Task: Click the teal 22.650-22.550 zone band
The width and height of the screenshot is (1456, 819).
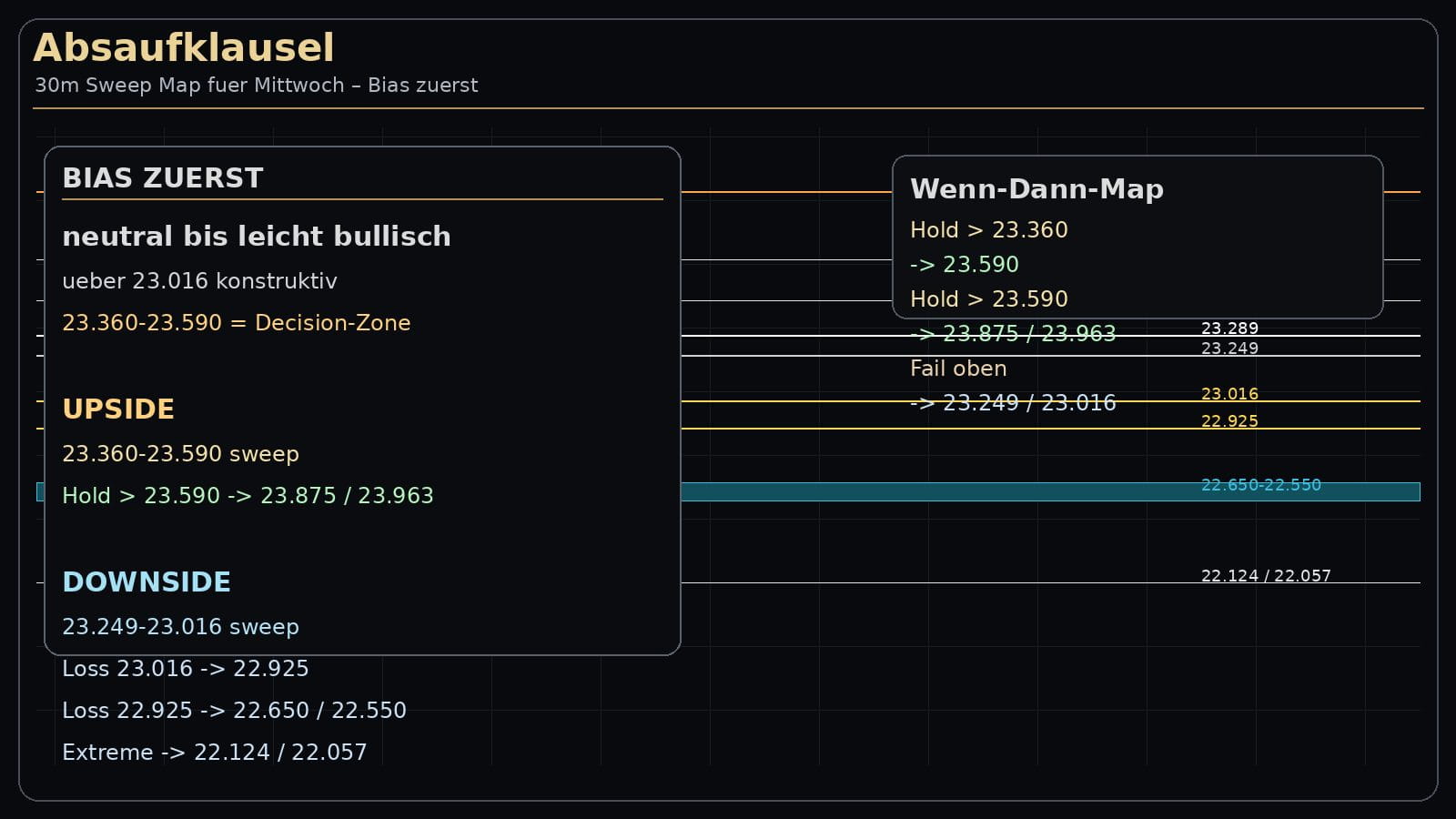Action: (910, 492)
